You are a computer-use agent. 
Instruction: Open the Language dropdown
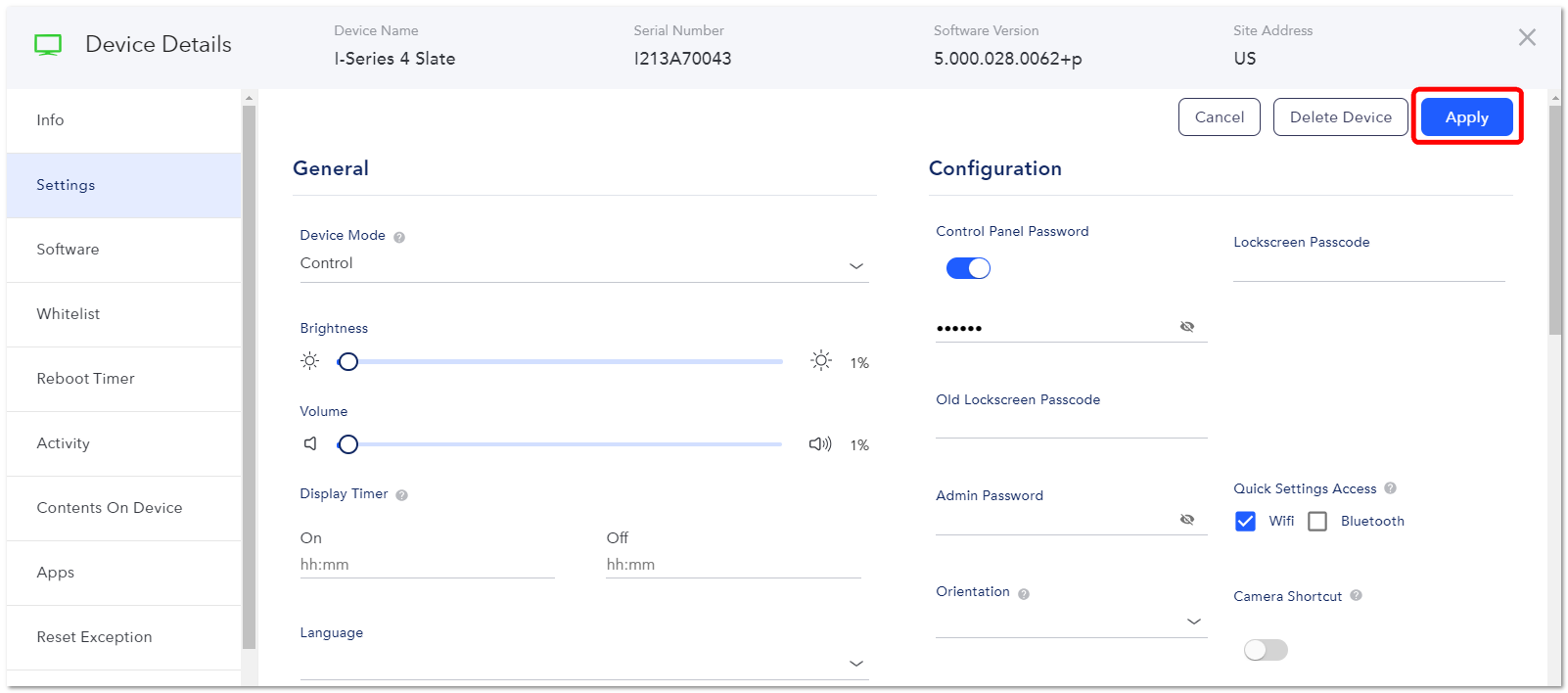click(x=584, y=664)
